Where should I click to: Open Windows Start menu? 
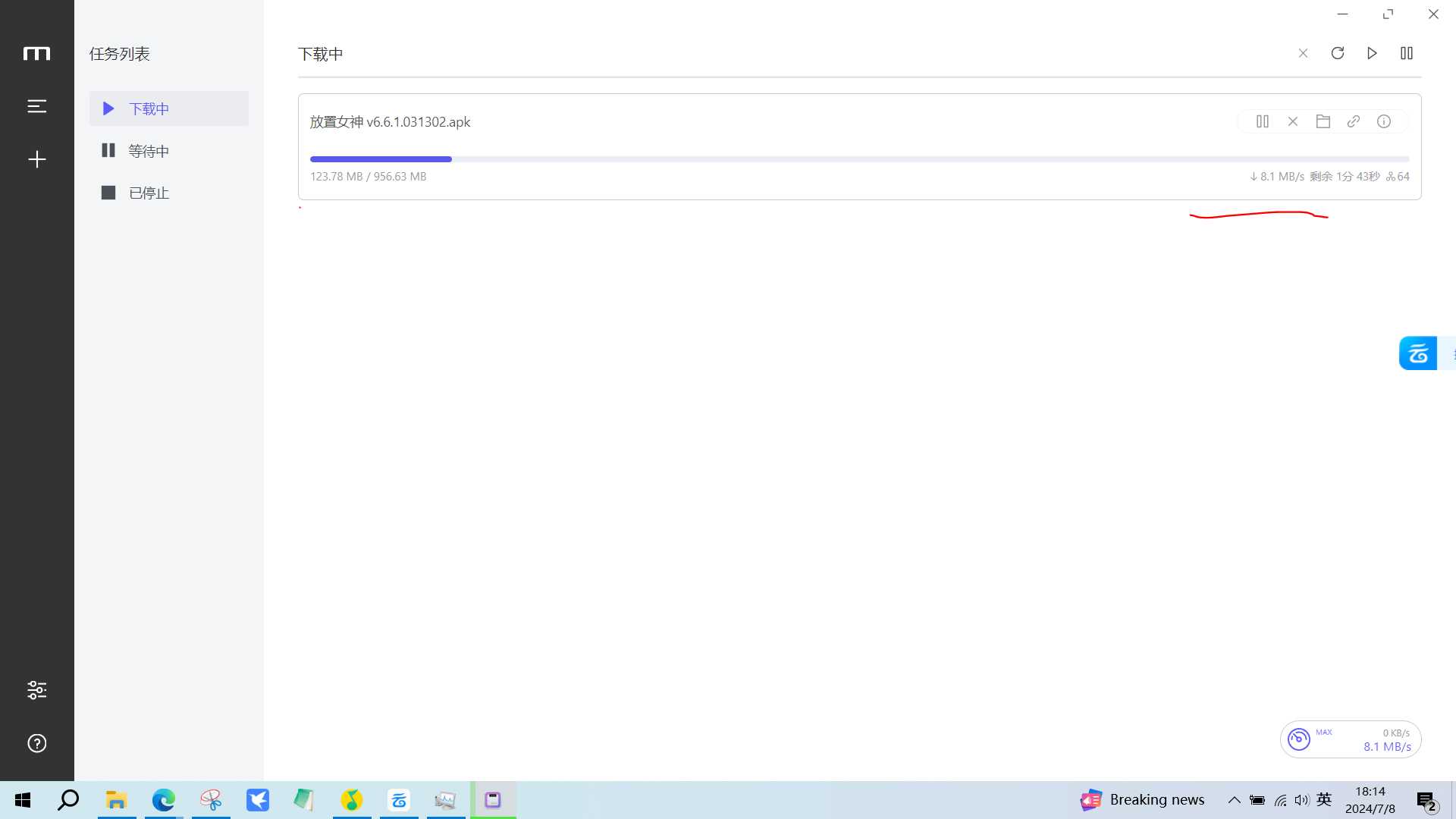click(23, 800)
